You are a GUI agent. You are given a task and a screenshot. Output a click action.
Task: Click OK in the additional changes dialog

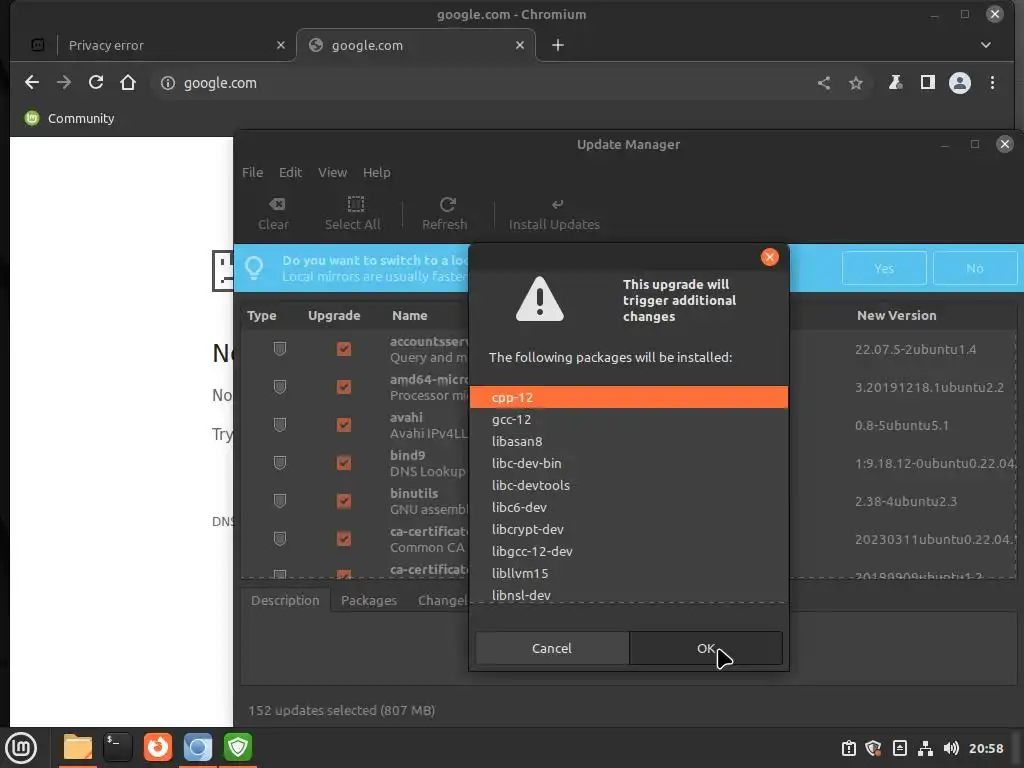point(706,648)
